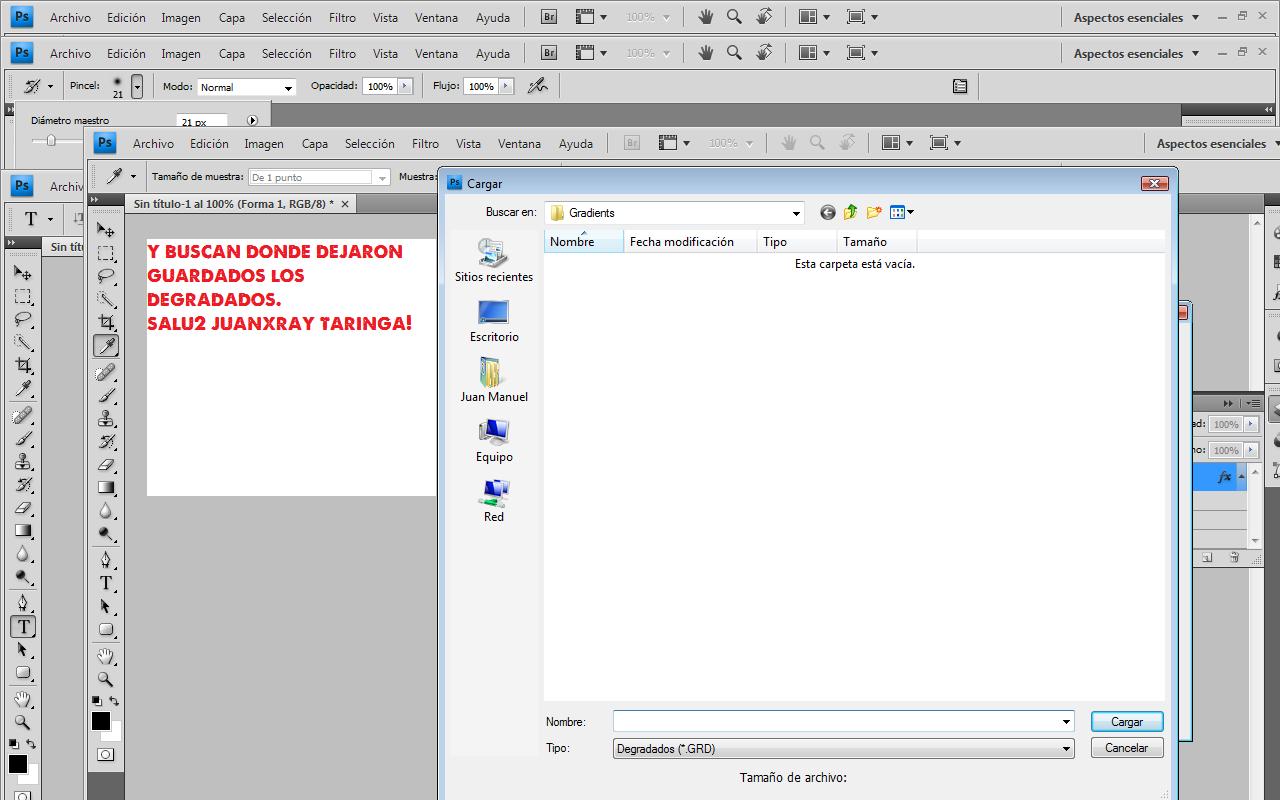
Task: Open Filtro menu in the second window's menu bar
Action: 342,53
